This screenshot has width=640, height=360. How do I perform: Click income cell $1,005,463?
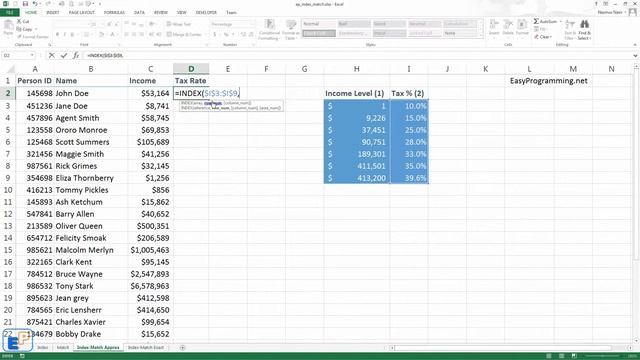click(150, 250)
